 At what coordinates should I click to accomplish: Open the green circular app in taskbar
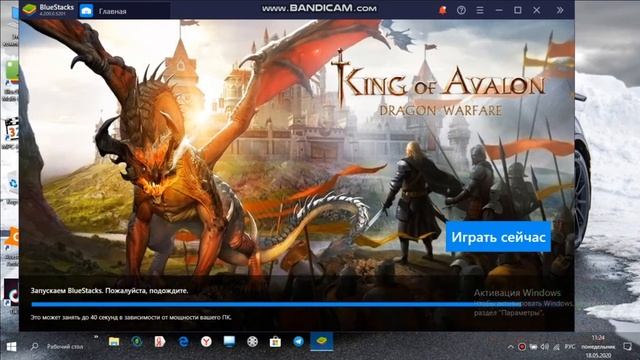tap(137, 342)
